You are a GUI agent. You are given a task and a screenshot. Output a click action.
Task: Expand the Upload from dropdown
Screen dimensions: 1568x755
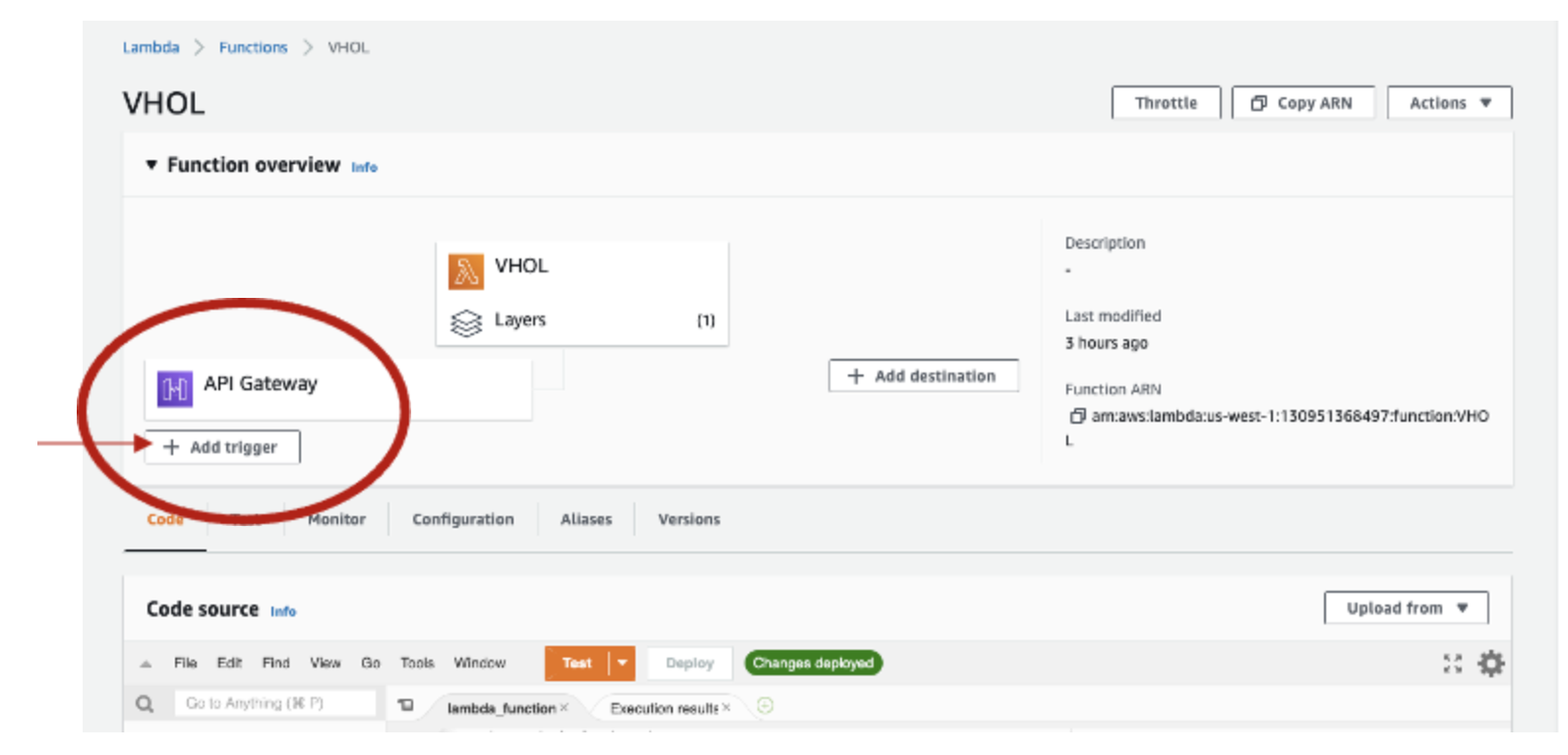click(1406, 609)
